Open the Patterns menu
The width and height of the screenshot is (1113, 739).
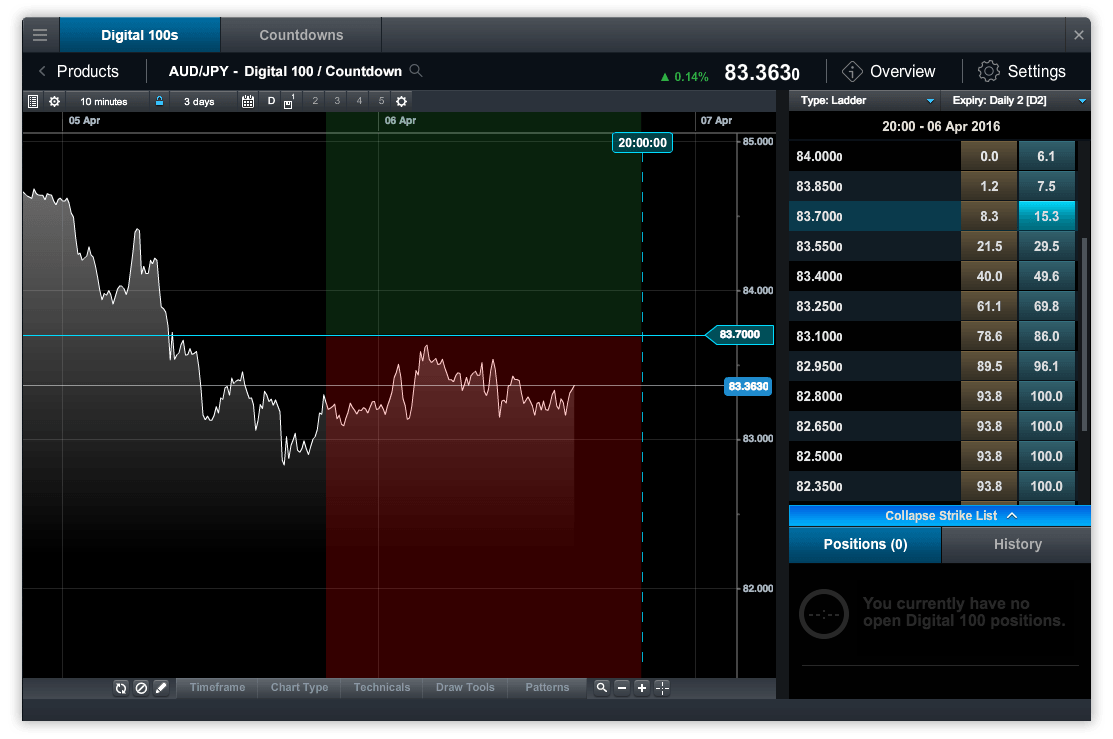tap(547, 688)
